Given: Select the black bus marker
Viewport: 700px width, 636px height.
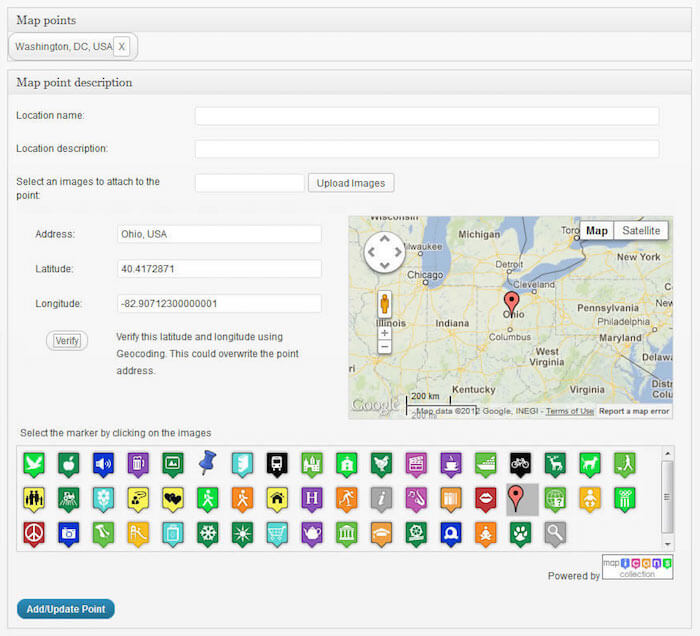Looking at the screenshot, I should click(277, 464).
